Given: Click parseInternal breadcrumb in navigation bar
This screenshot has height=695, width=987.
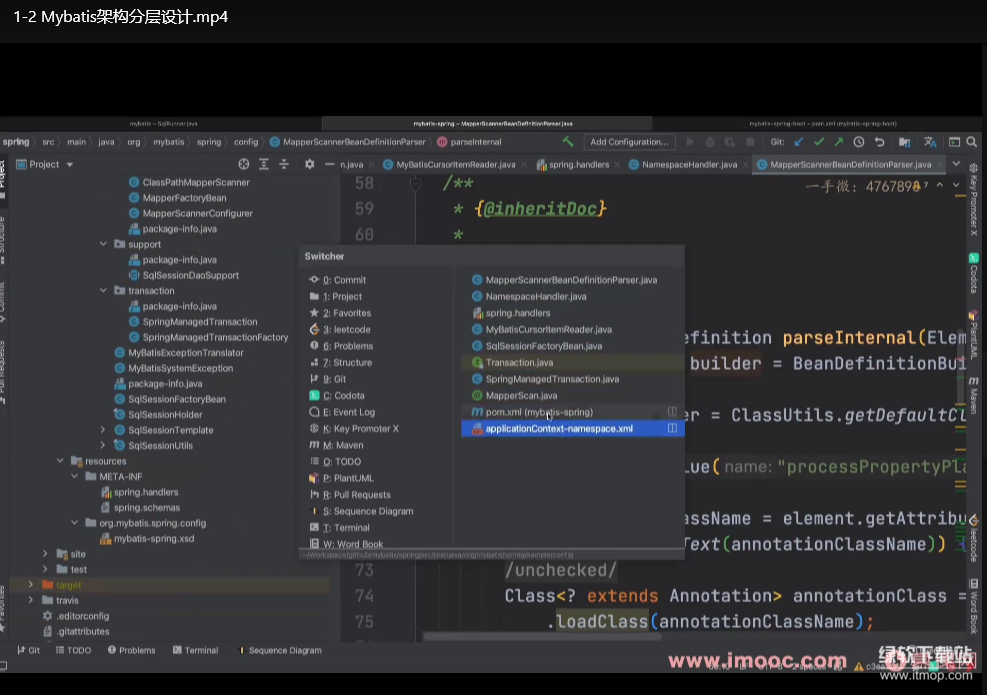Looking at the screenshot, I should [x=469, y=142].
